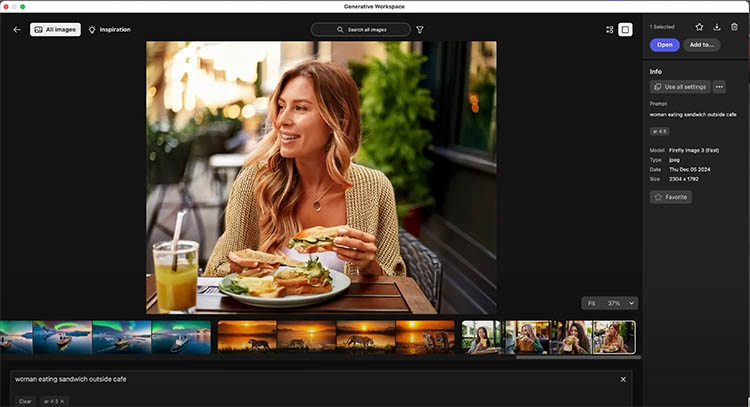Click the Inspiration lightbulb tab
Screen dimensions: 750x407
point(110,30)
